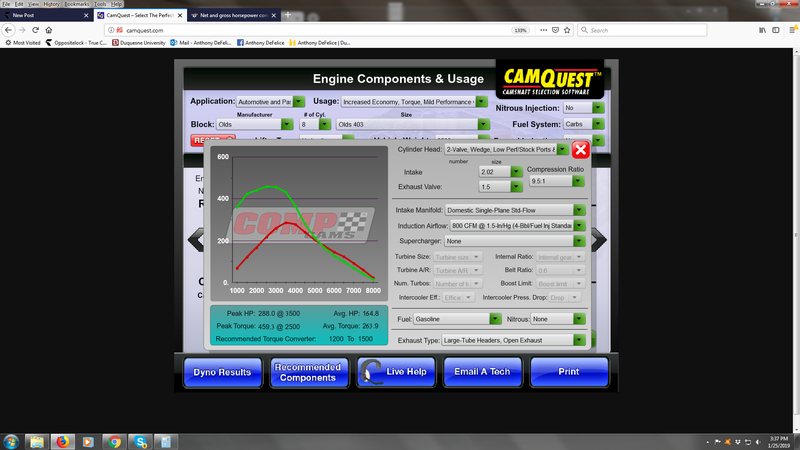800x450 pixels.
Task: Open the Fuel type dropdown
Action: click(495, 319)
